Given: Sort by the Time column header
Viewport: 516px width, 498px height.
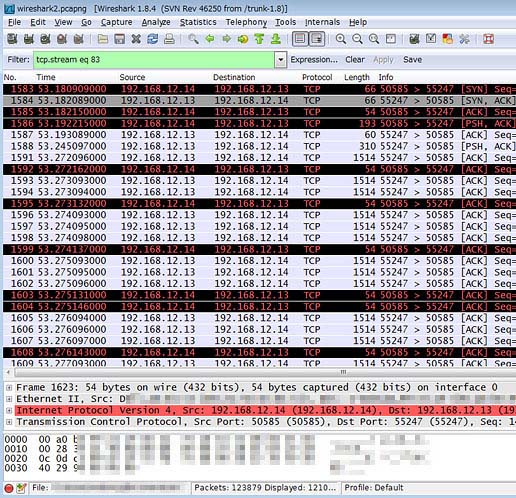Looking at the screenshot, I should (46, 77).
